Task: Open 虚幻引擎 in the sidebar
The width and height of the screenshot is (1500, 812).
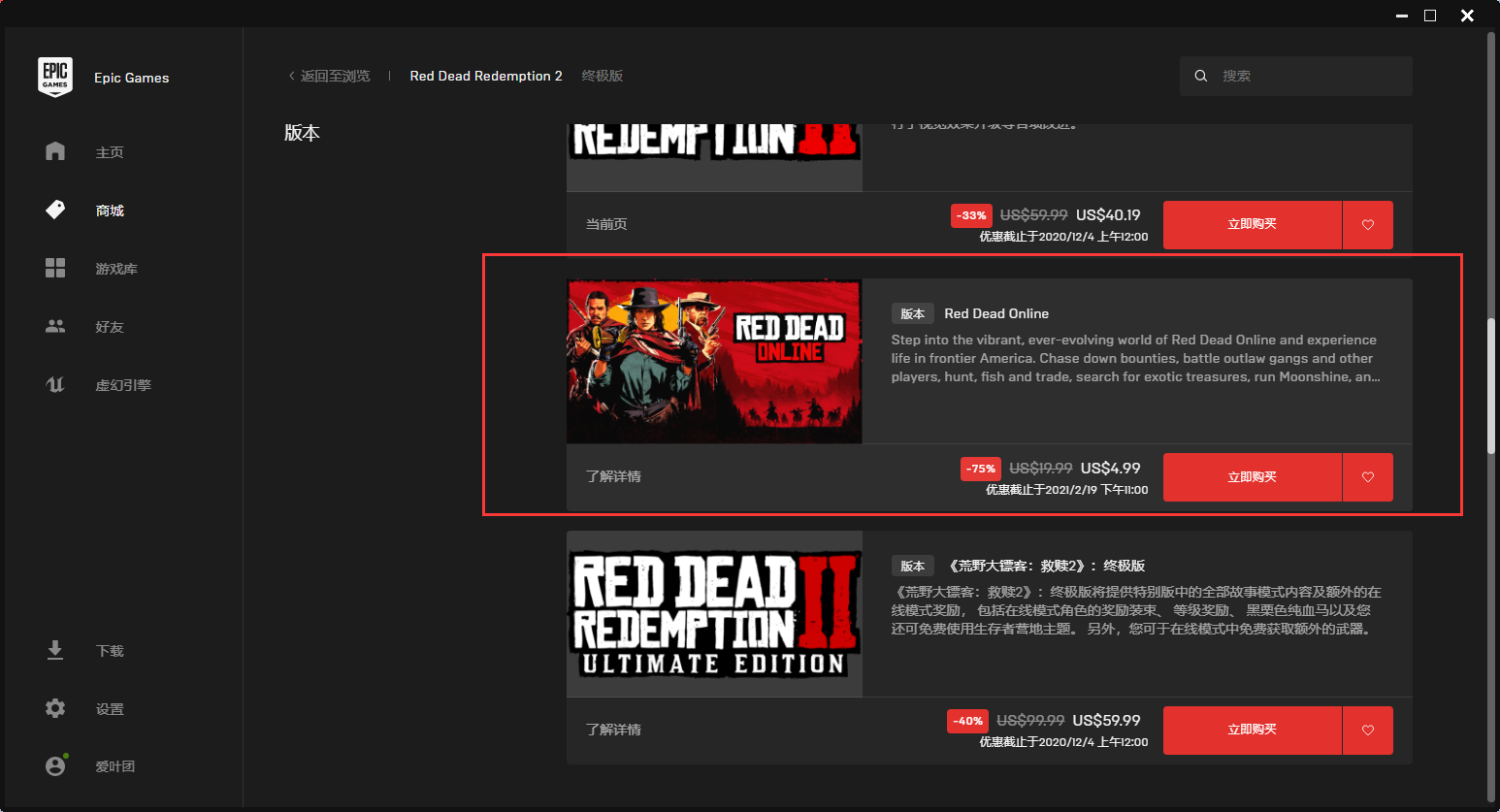Action: [x=123, y=385]
